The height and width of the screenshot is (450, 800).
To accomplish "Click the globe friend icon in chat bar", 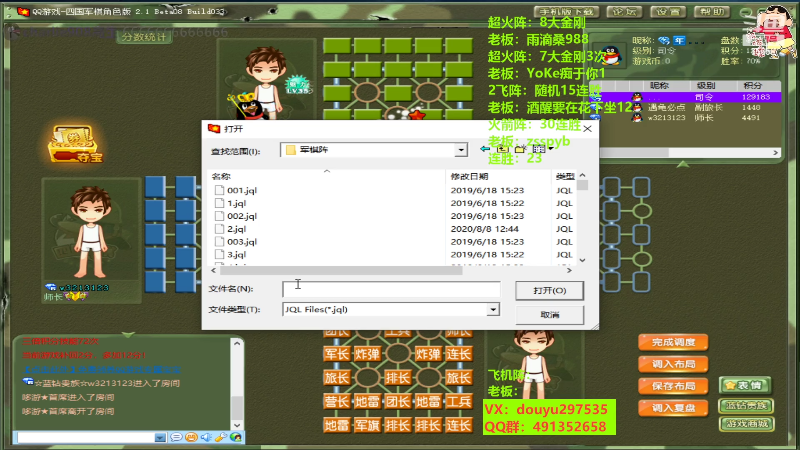I will tap(235, 437).
